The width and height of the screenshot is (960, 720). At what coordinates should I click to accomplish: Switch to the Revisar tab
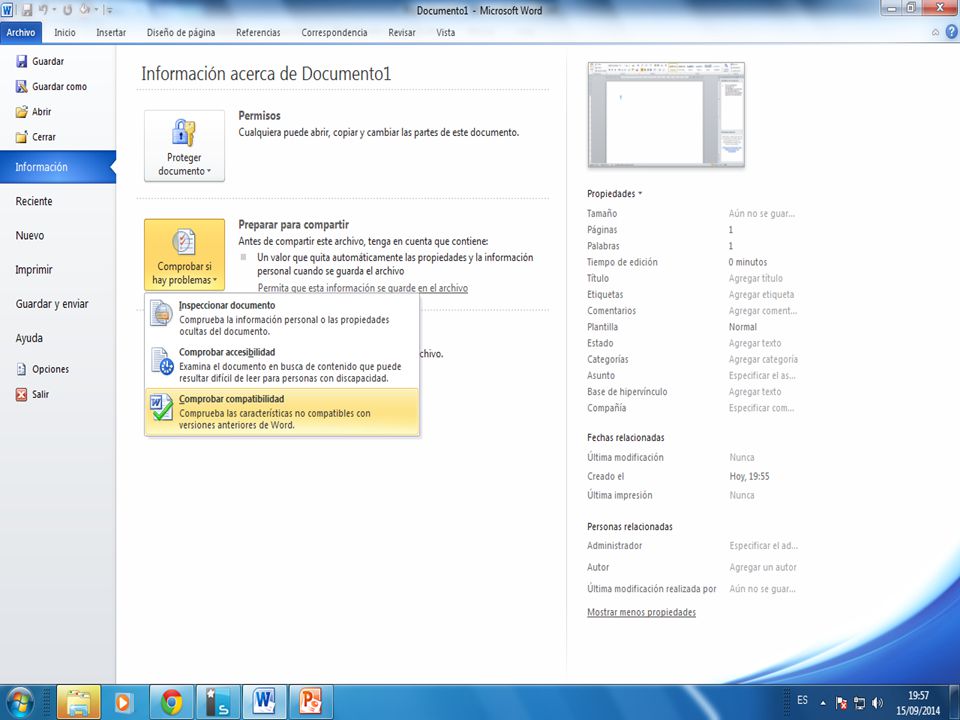click(402, 32)
